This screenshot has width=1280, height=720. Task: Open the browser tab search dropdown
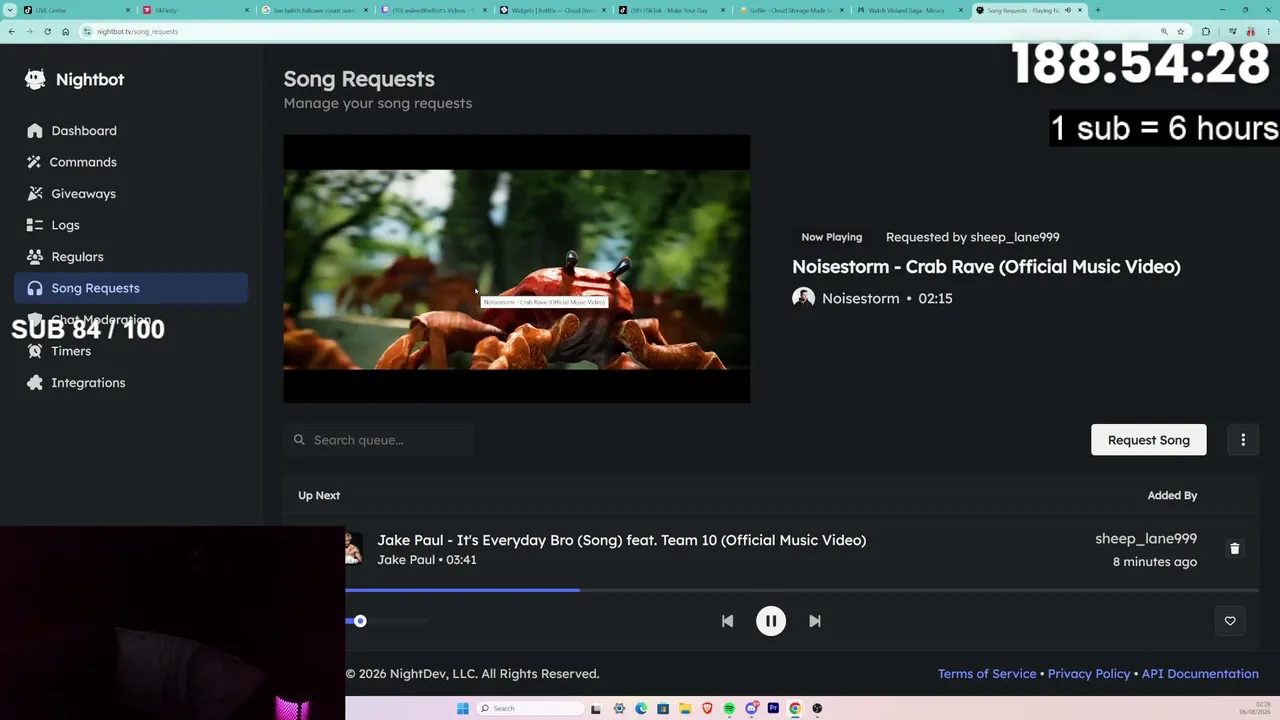point(10,10)
